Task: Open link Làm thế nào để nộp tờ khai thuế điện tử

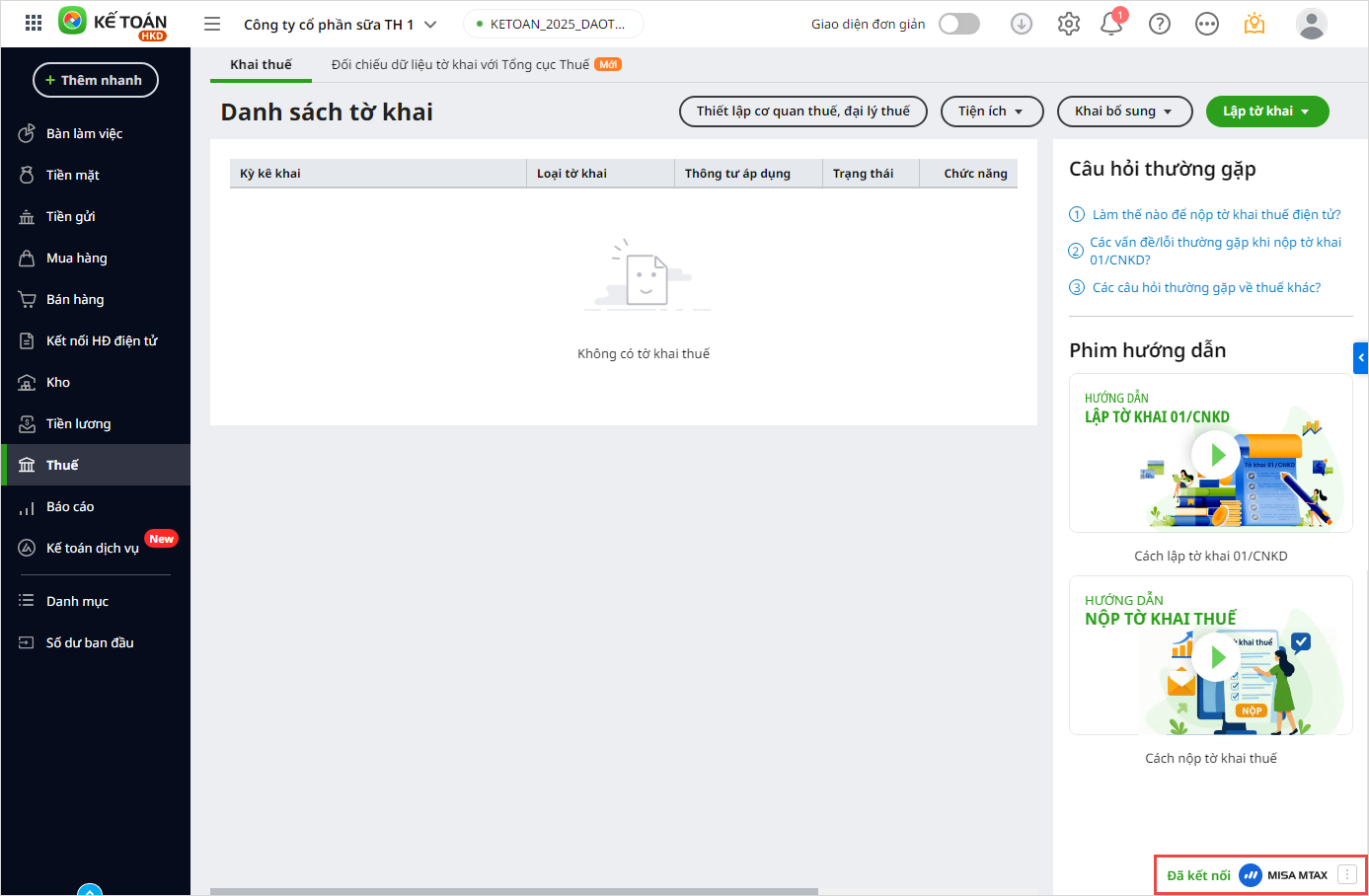Action: point(1216,214)
